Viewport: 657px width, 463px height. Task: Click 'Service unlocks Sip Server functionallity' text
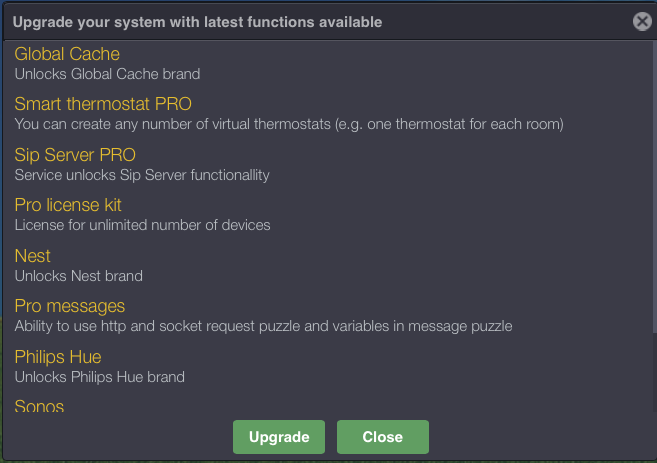(x=142, y=175)
